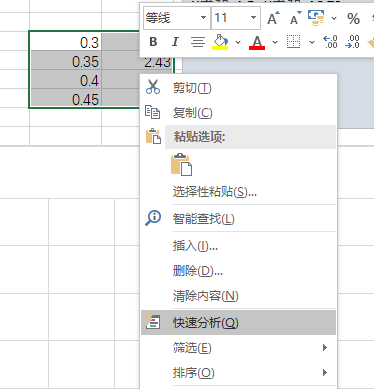Choose 插入(I)... from context menu

[238, 246]
